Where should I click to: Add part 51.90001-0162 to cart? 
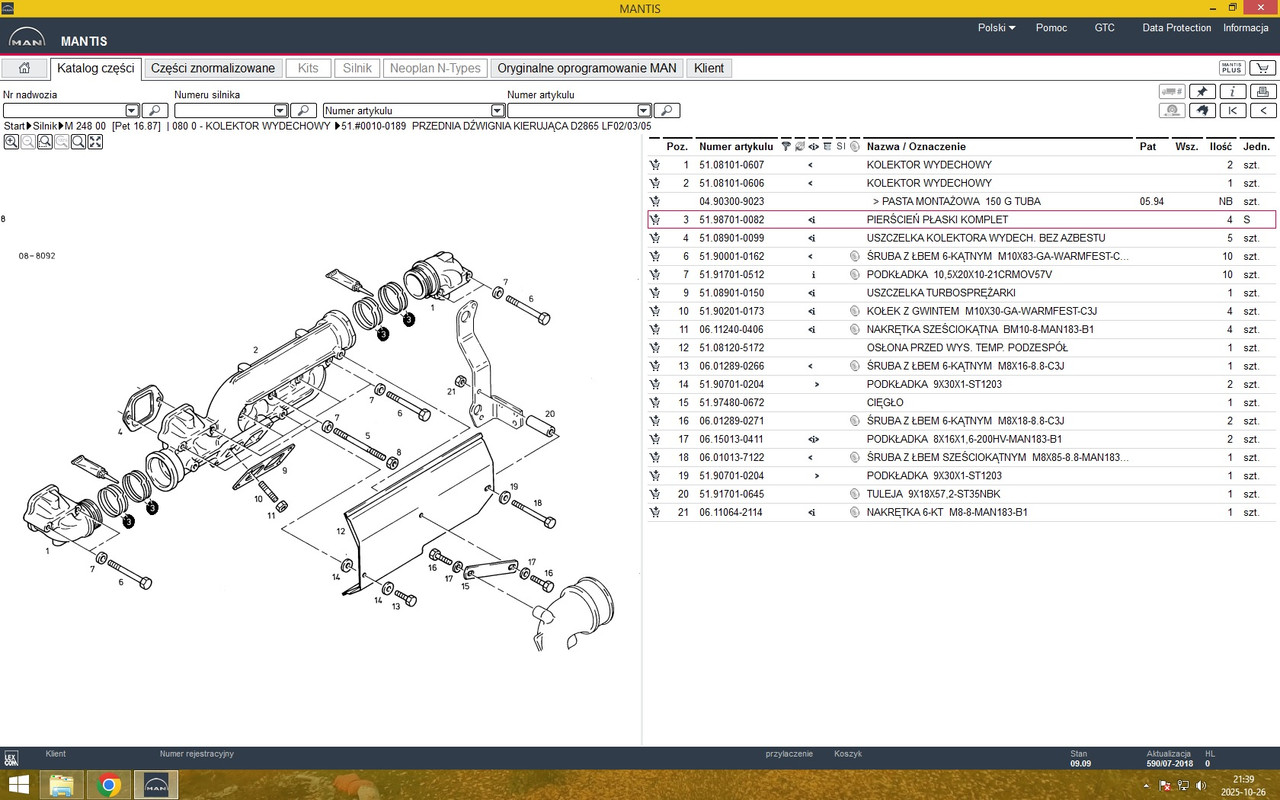655,256
